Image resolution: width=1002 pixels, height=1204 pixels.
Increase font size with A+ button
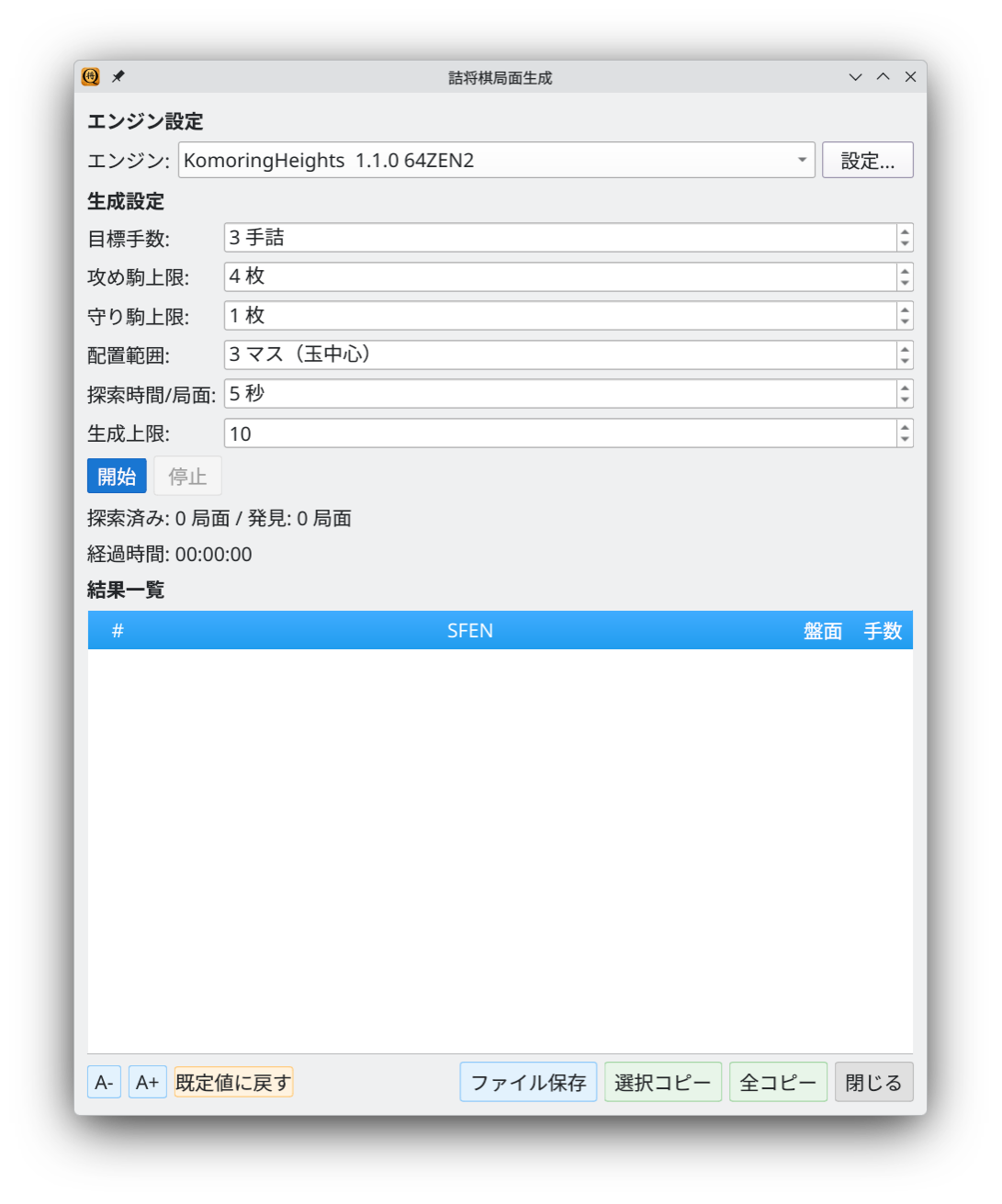(147, 1083)
